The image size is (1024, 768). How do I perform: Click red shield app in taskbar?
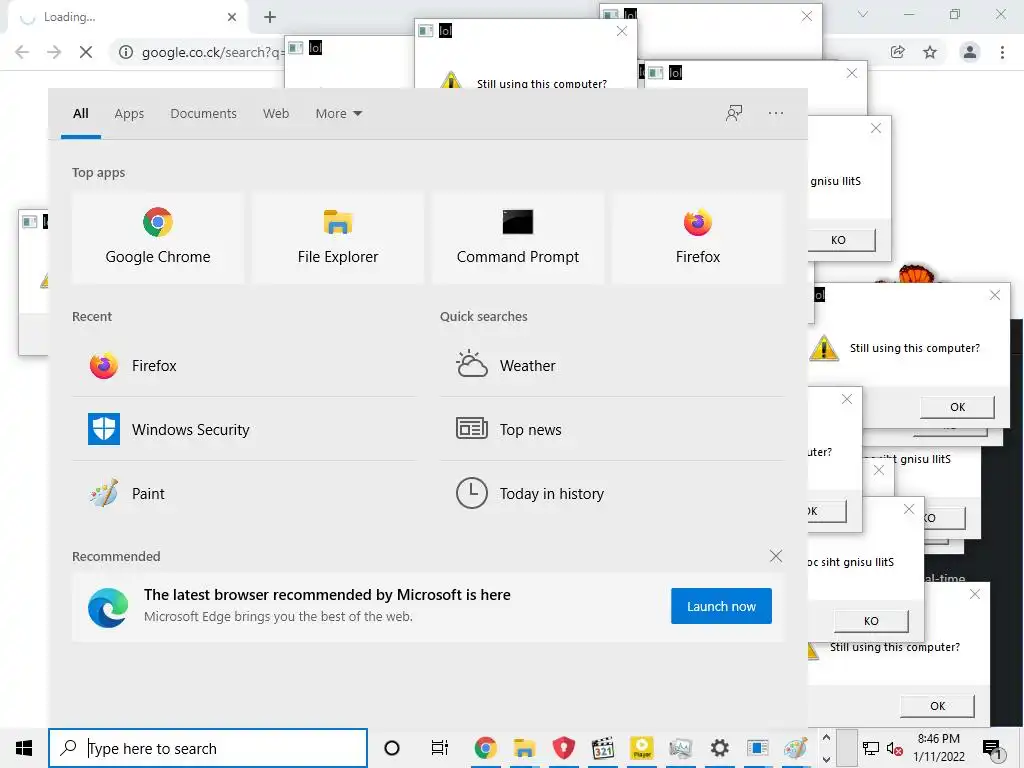click(x=564, y=748)
